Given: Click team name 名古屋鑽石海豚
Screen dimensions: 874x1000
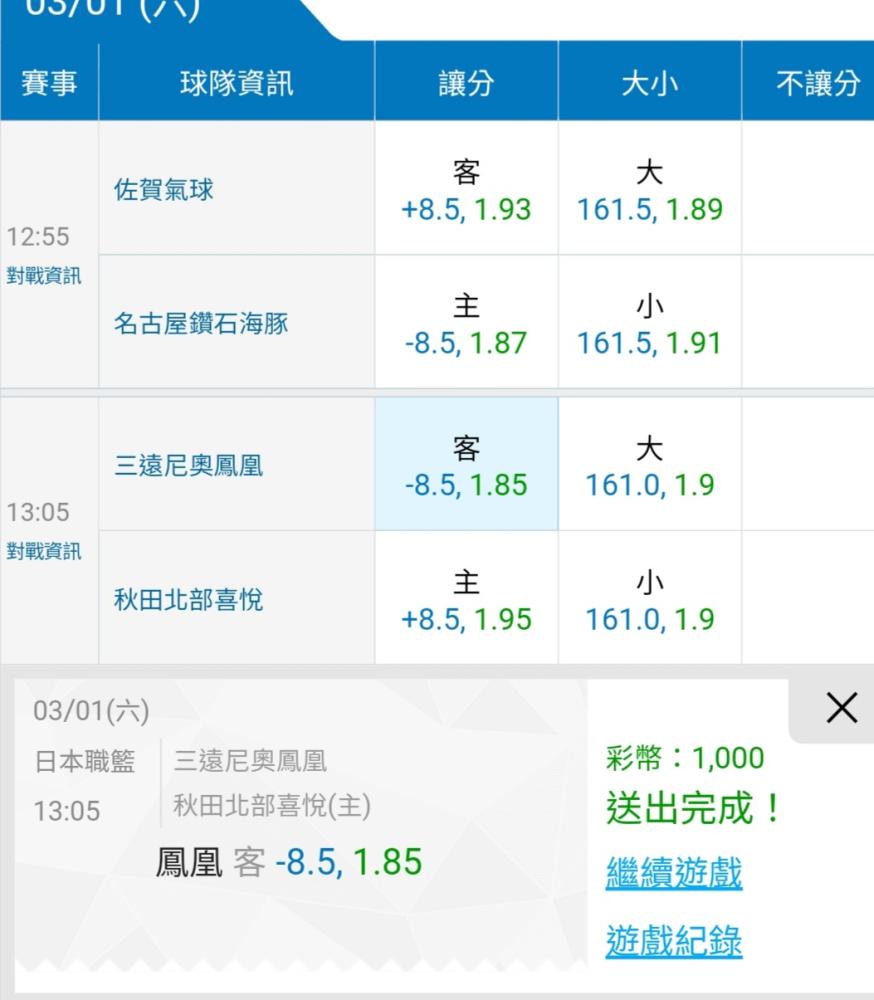Looking at the screenshot, I should click(x=200, y=324).
